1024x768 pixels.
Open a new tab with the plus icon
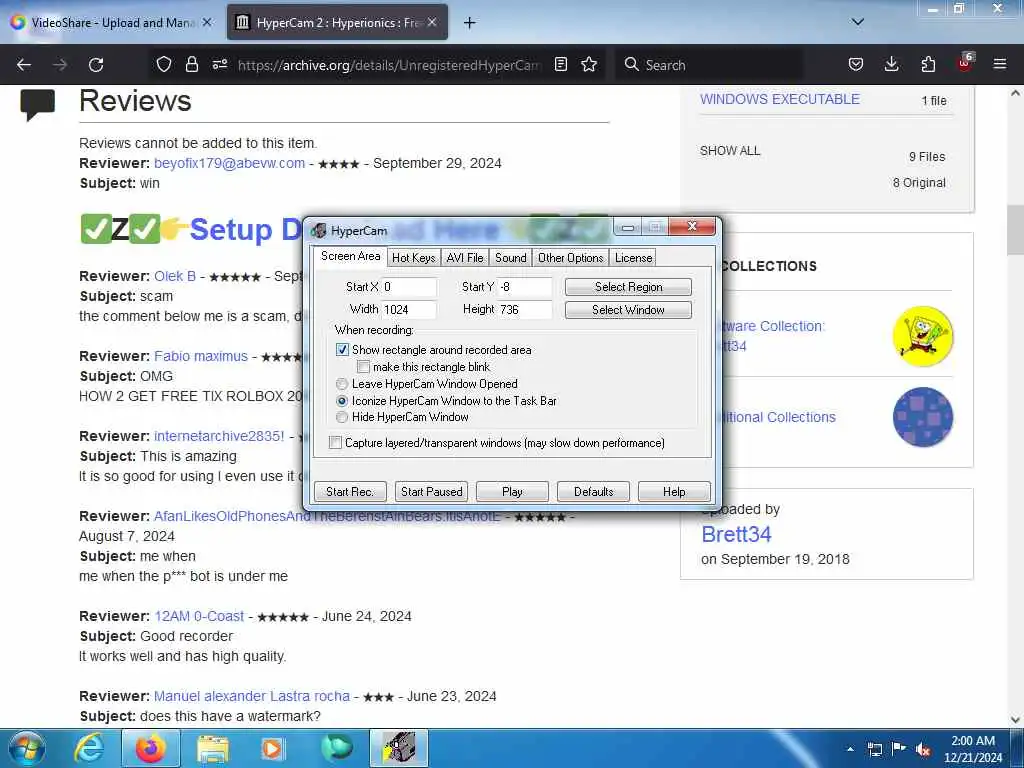[470, 23]
